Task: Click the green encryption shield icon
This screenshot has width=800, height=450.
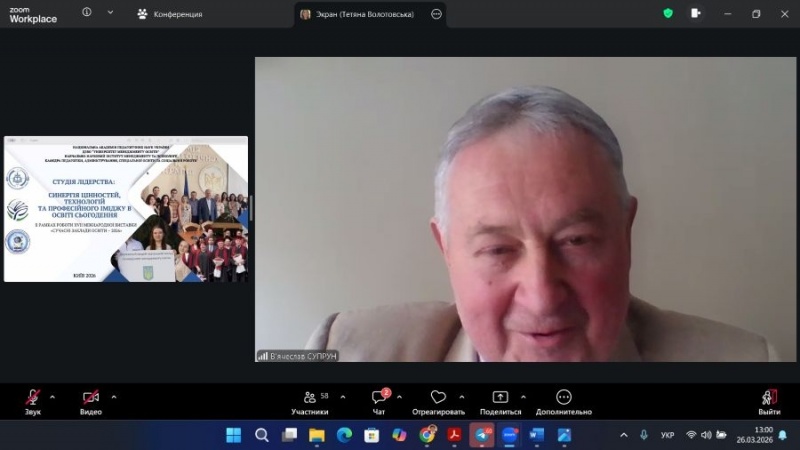Action: 668,14
